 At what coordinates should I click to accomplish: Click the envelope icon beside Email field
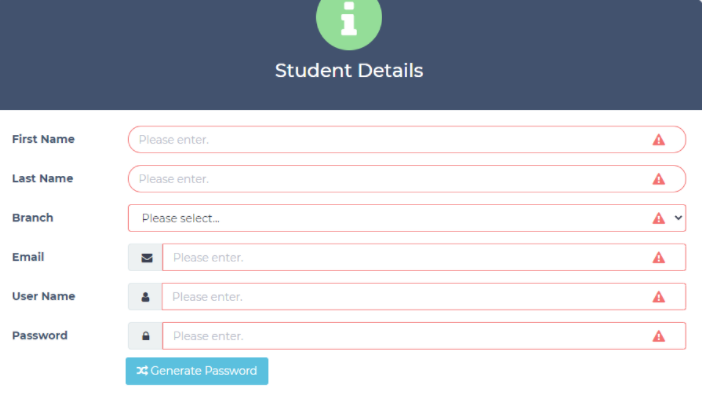point(146,258)
